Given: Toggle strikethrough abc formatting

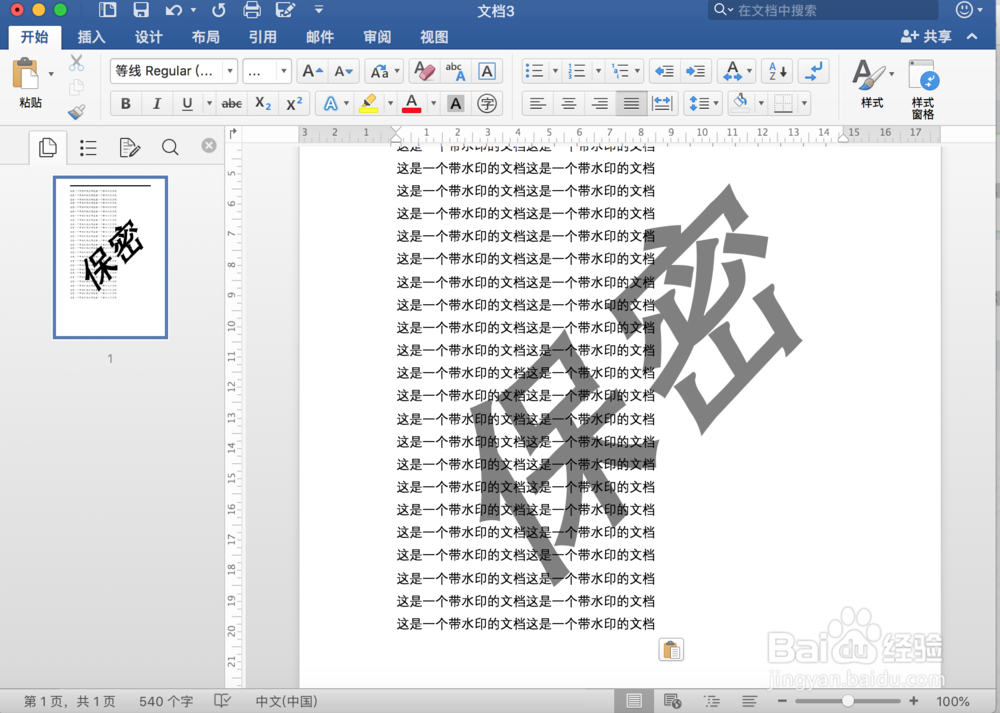Looking at the screenshot, I should (232, 103).
